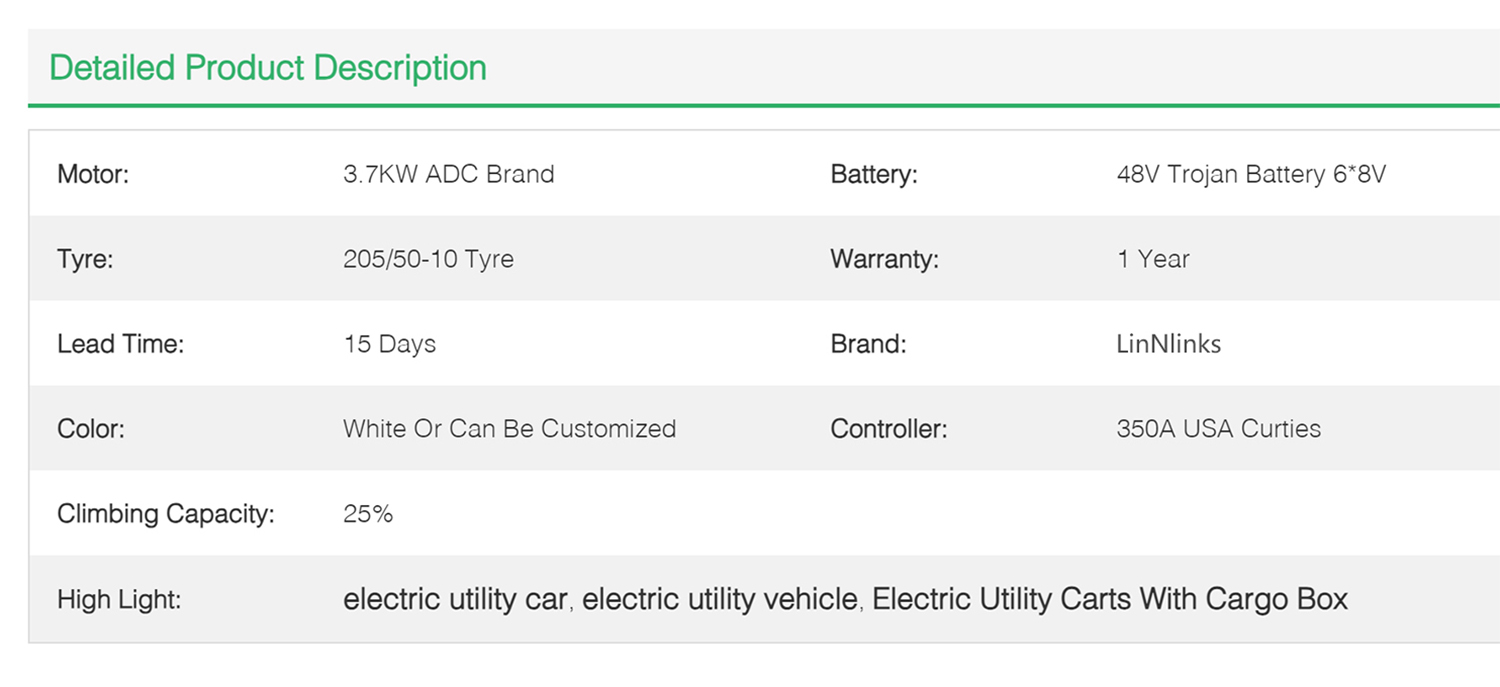Viewport: 1500px width, 687px height.
Task: Click the "Motor:" attribute label
Action: click(93, 174)
